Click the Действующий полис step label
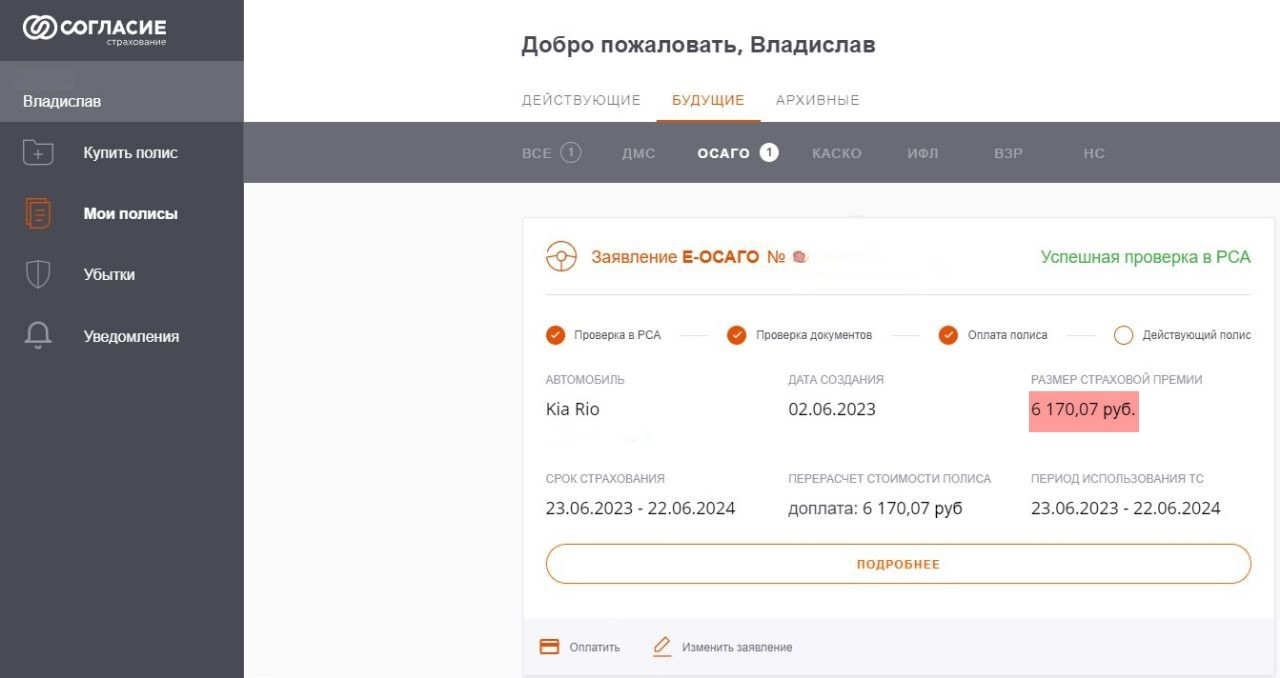 point(1197,335)
